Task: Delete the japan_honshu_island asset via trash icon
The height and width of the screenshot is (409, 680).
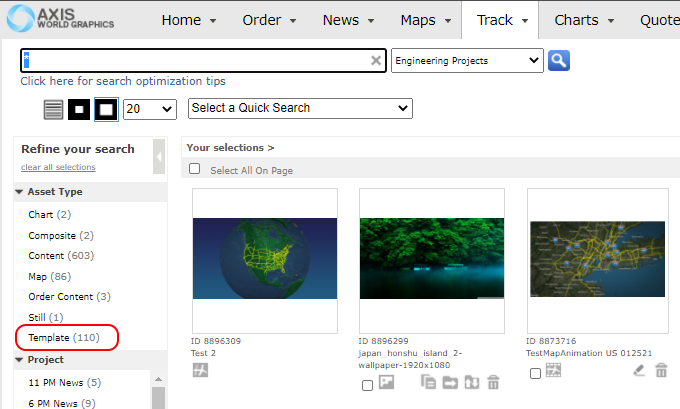Action: pyautogui.click(x=493, y=381)
